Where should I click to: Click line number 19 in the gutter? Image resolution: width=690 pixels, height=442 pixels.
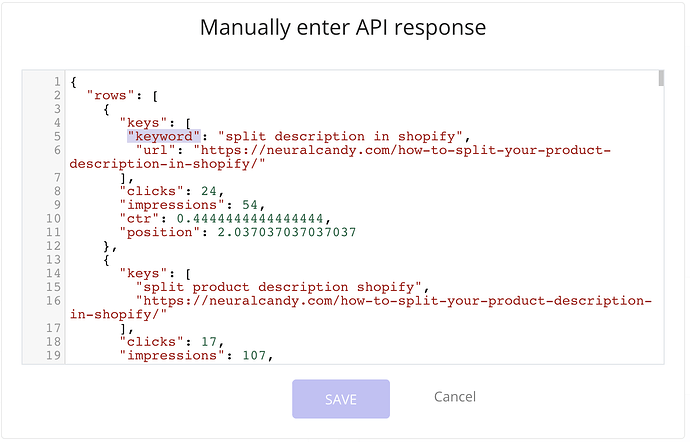(x=56, y=354)
